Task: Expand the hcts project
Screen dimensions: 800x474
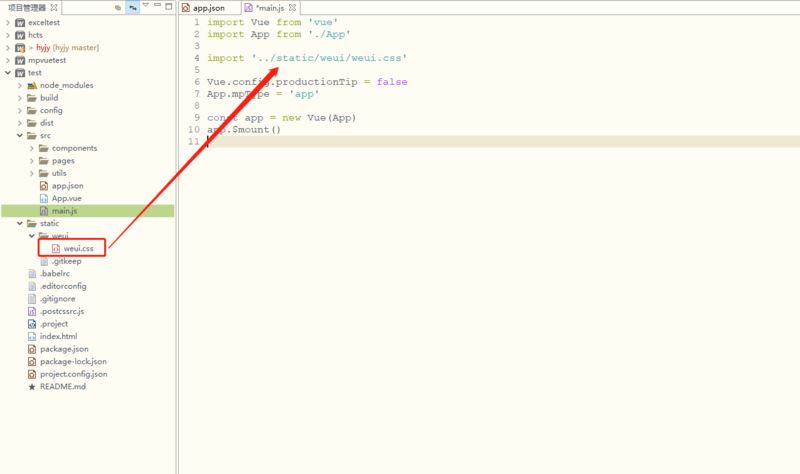Action: (8, 35)
